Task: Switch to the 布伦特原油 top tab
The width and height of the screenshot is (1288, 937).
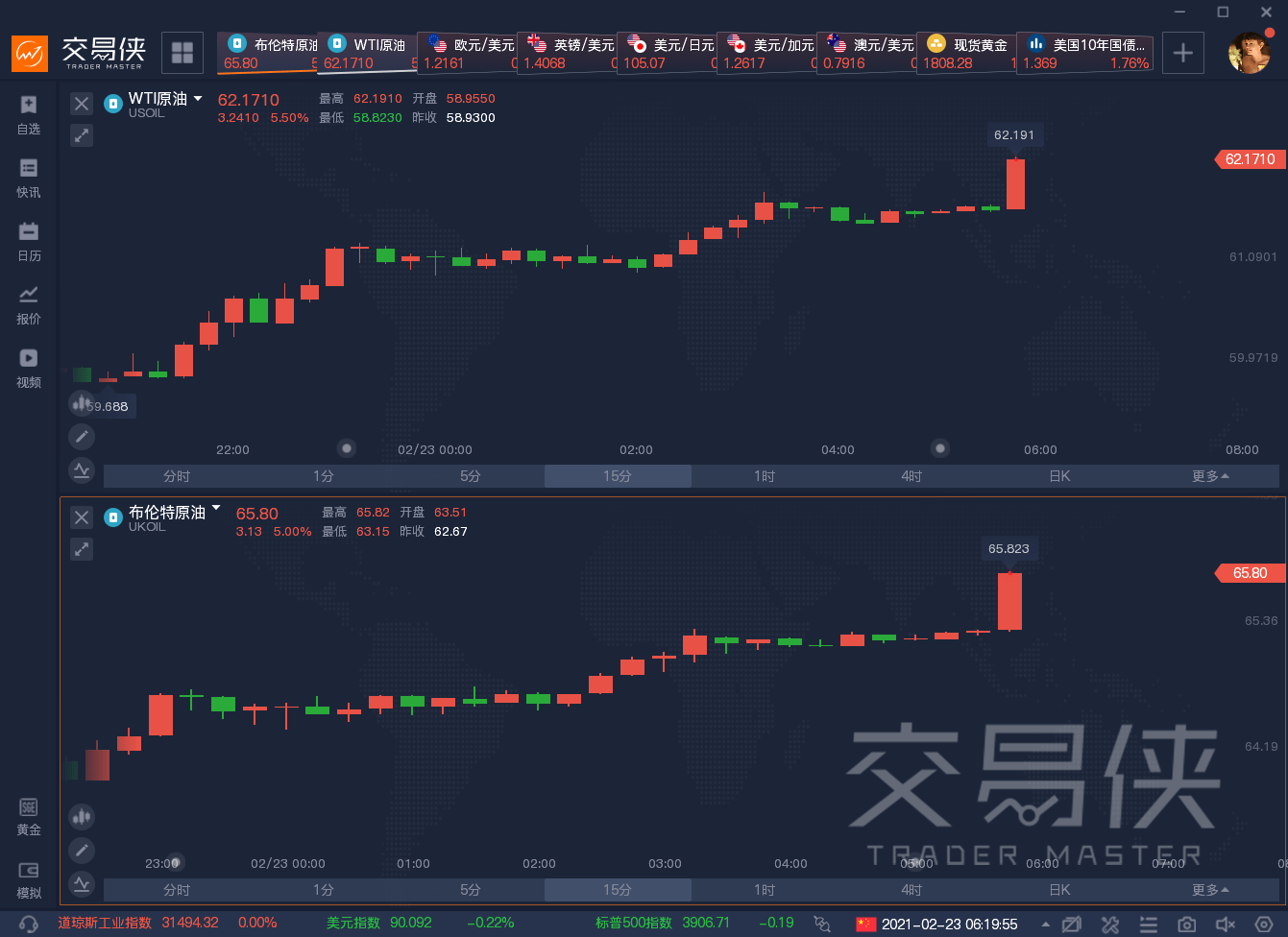Action: (x=267, y=53)
